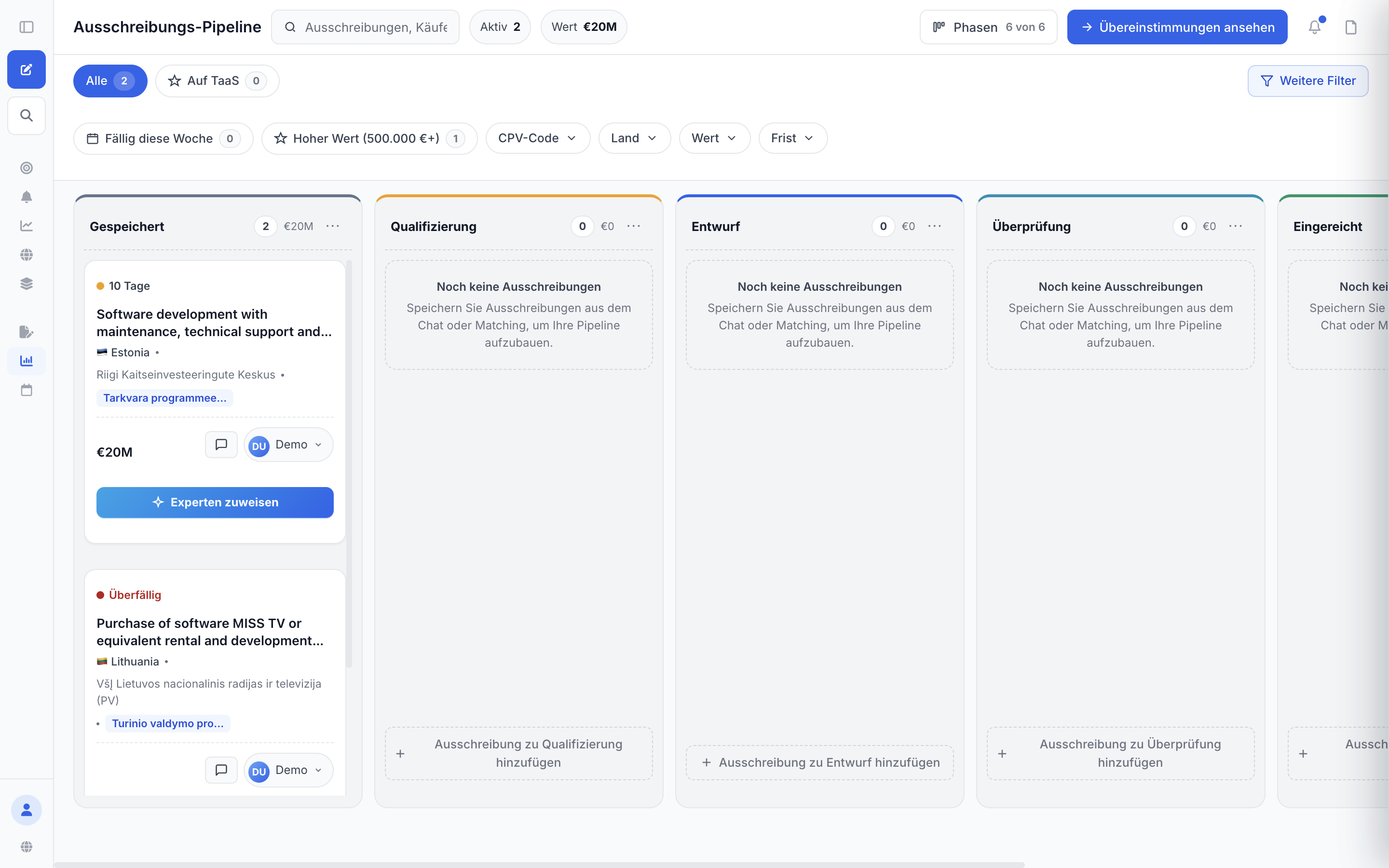Screen dimensions: 1389x868
Task: Click the Gespeichert column heading
Action: (x=127, y=227)
